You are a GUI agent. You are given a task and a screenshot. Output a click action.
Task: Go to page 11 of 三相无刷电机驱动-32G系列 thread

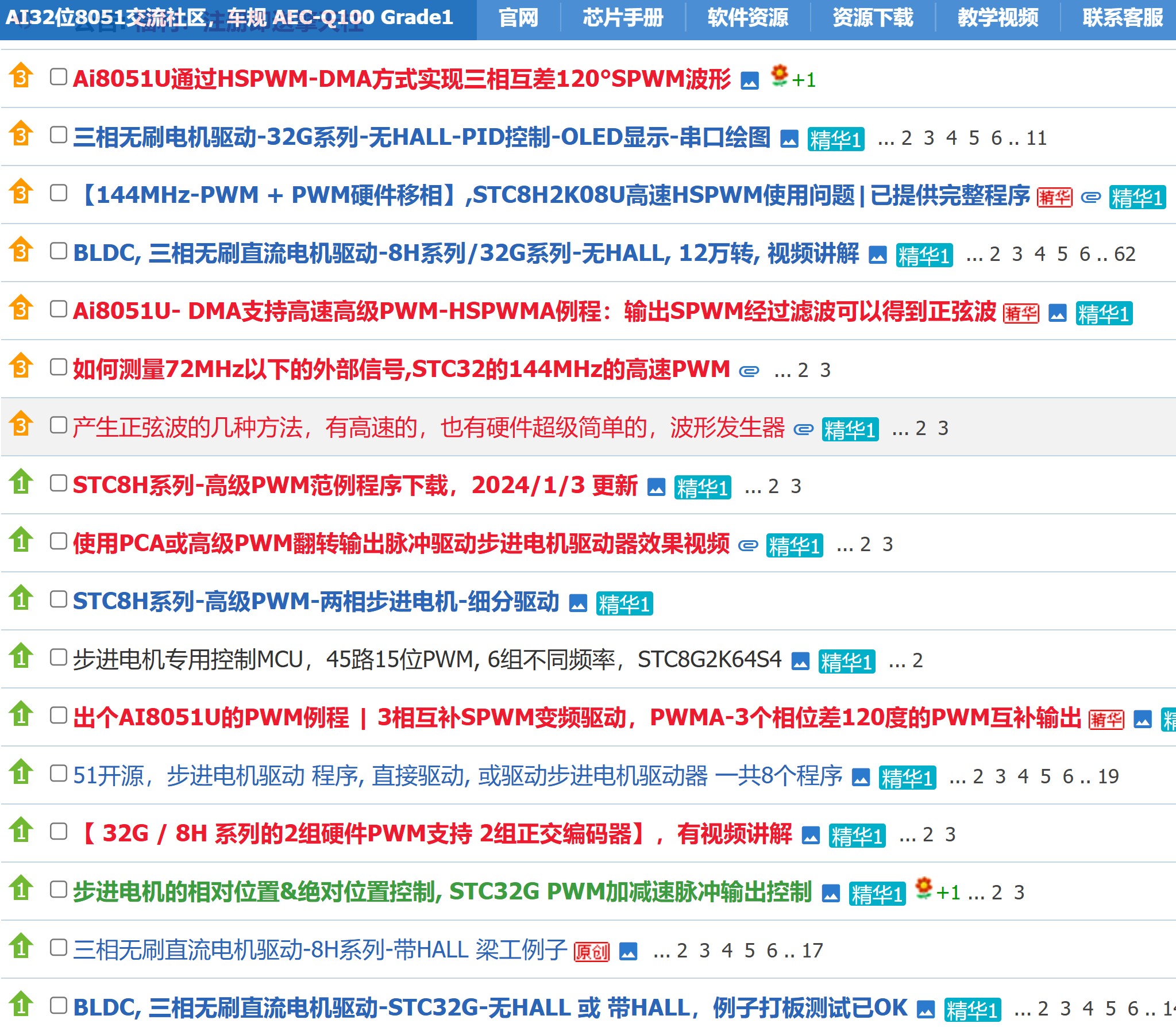(1037, 139)
